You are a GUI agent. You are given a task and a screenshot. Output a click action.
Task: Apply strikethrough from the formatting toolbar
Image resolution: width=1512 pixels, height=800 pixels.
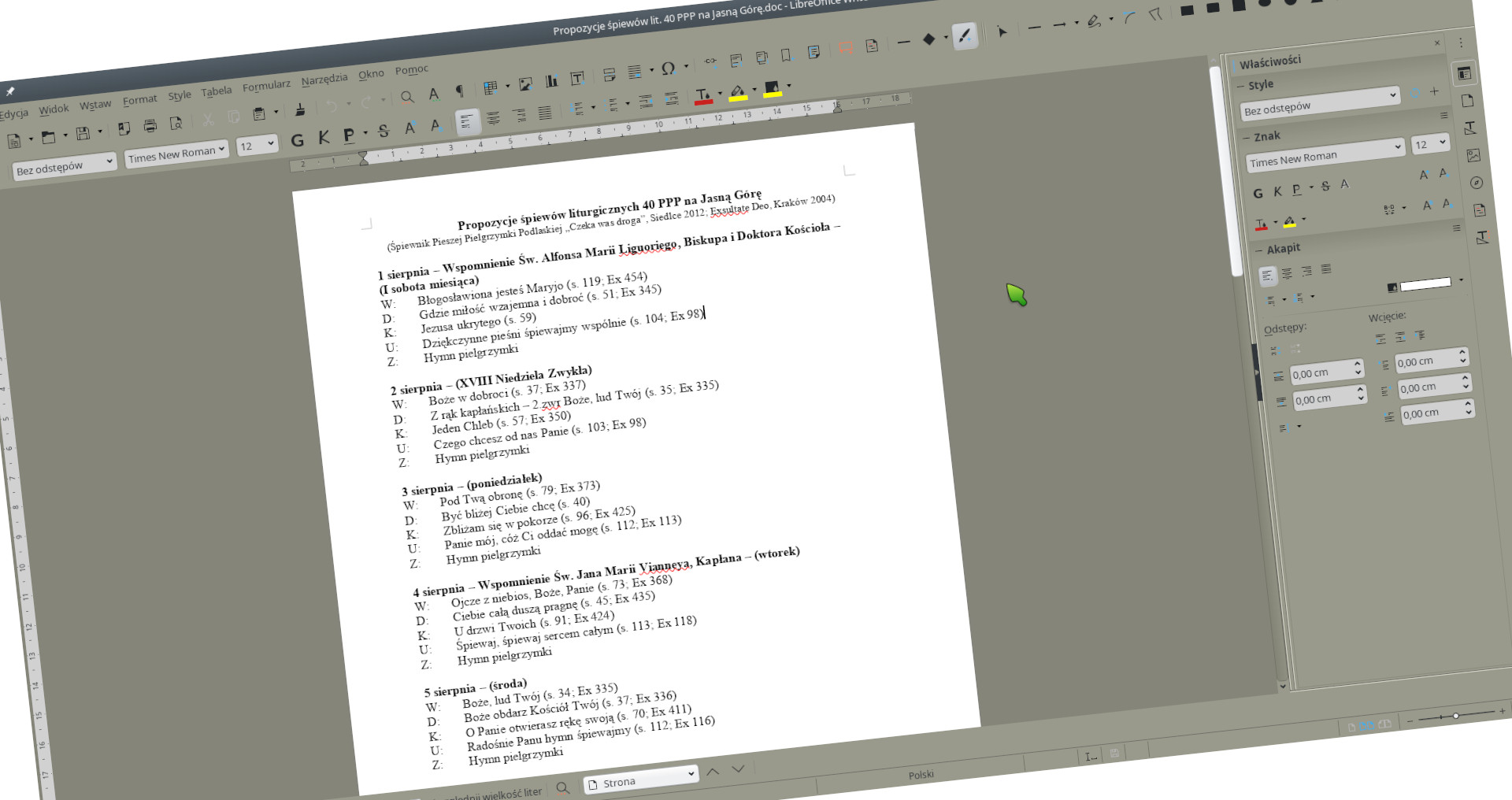click(384, 131)
